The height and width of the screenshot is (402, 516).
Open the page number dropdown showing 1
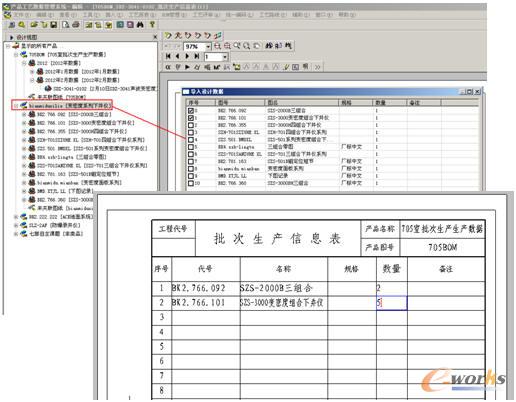225,57
